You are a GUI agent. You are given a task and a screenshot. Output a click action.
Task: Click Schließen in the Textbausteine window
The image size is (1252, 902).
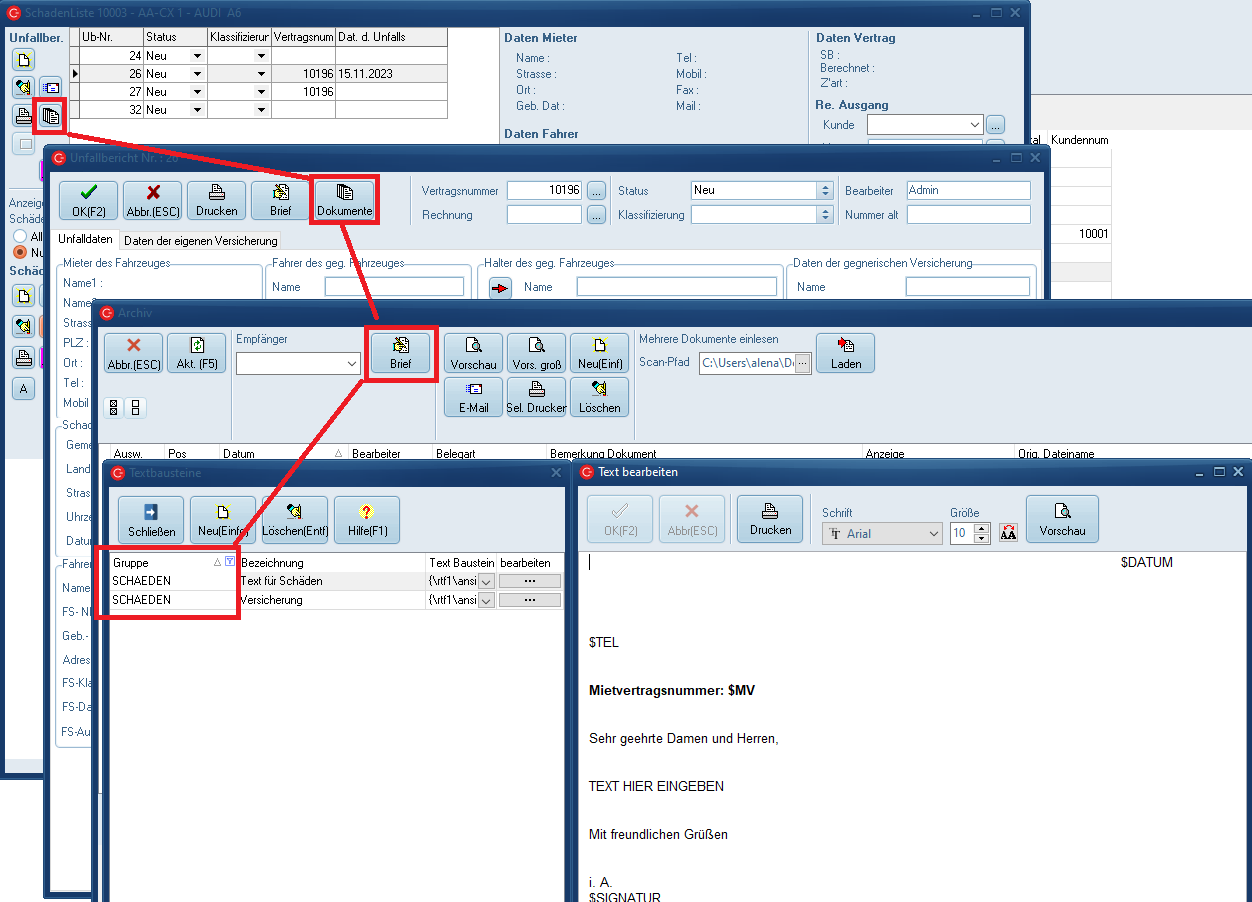[x=151, y=520]
